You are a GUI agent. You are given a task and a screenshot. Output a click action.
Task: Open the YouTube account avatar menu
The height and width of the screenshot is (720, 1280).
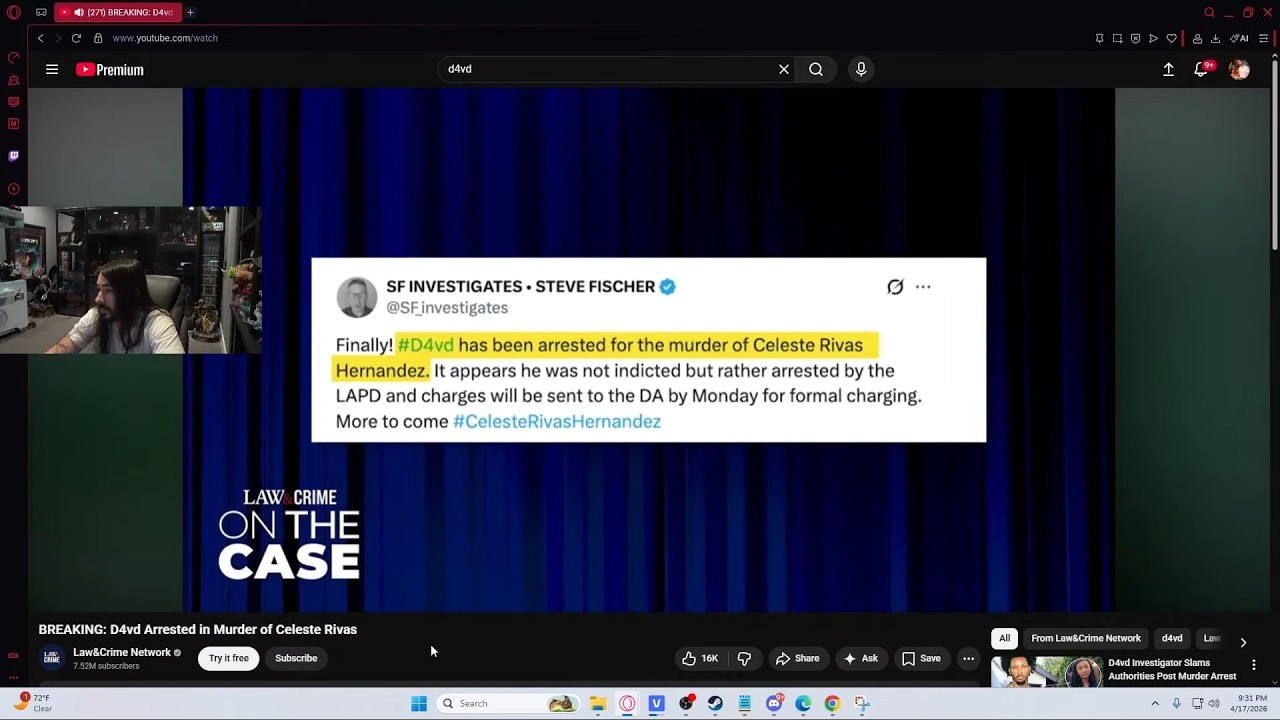pos(1239,70)
